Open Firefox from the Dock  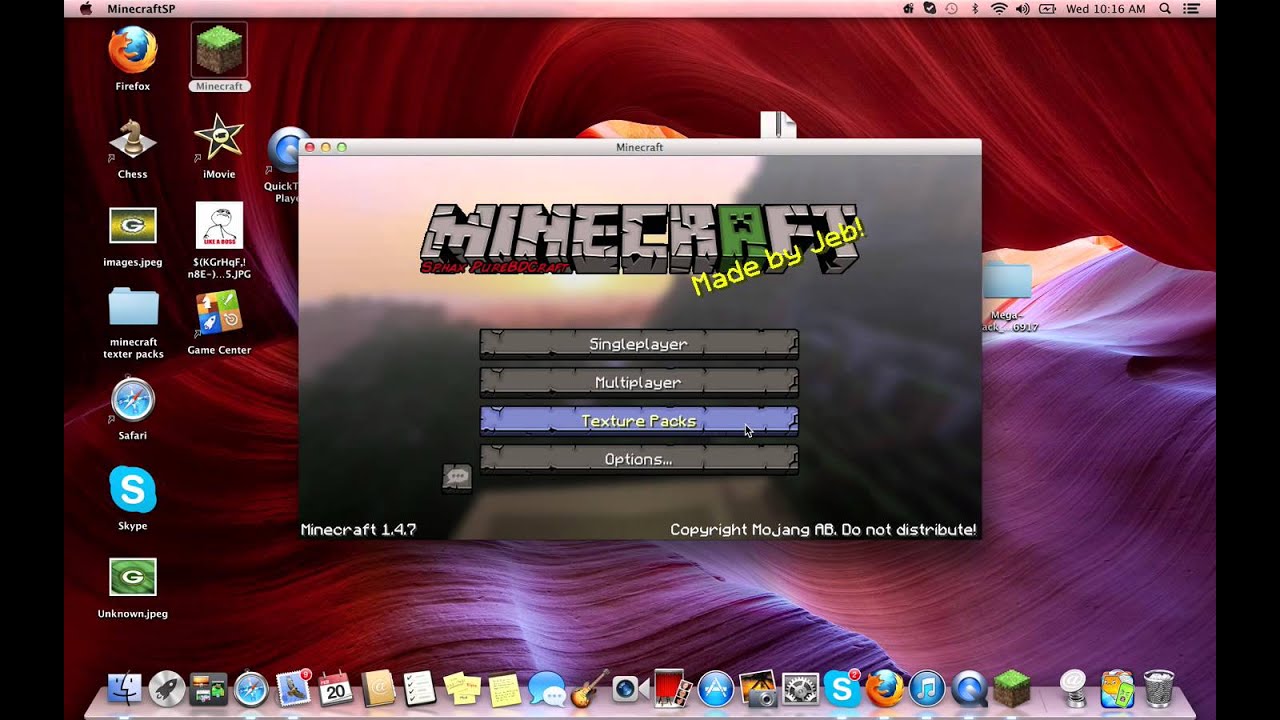point(885,688)
